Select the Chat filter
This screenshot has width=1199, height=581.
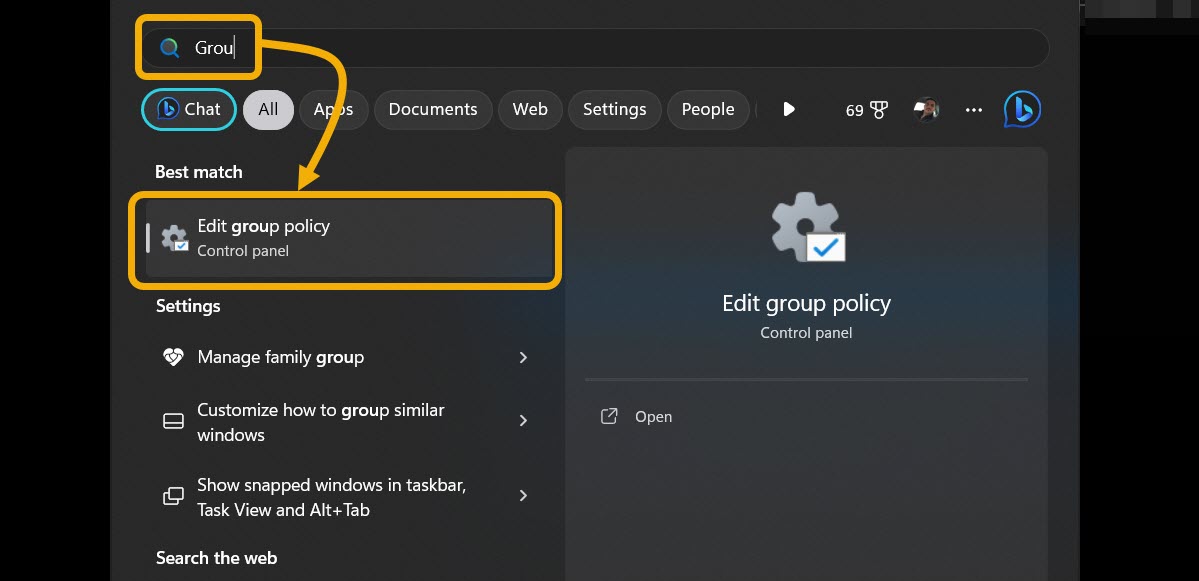188,109
